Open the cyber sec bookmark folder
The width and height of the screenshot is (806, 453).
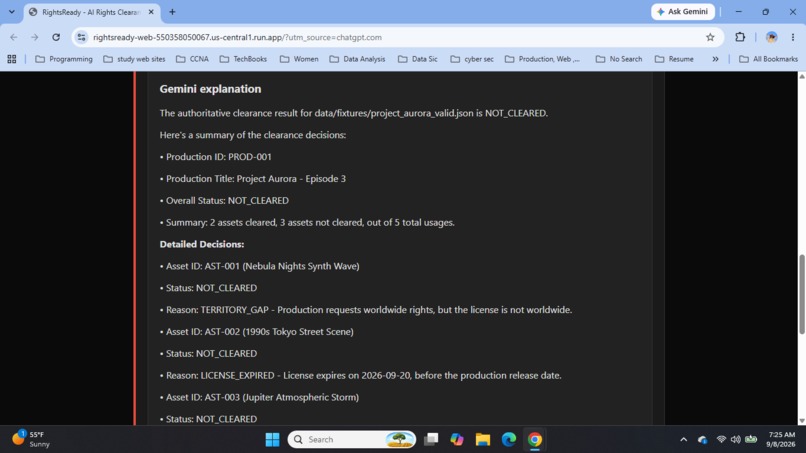coord(472,59)
